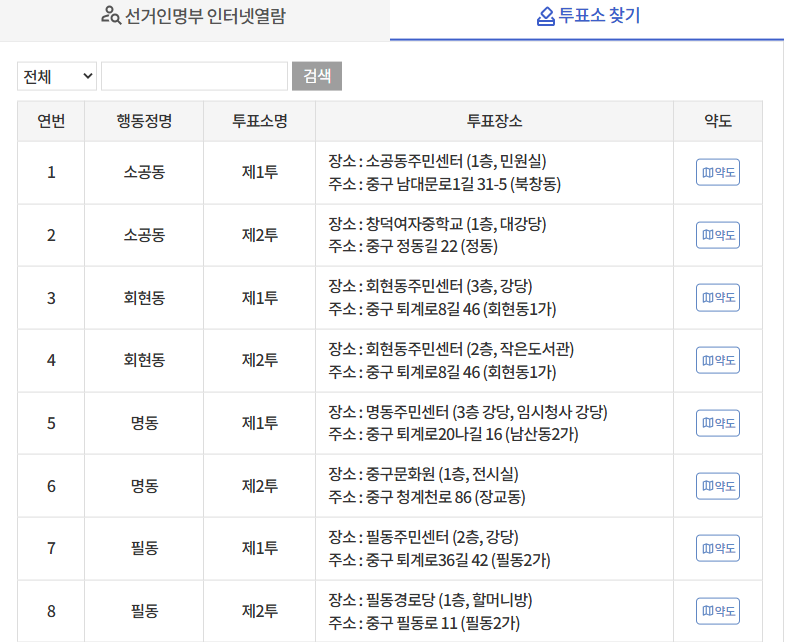Click 필동 cell in row 7
Viewport: 802px width, 642px height.
(144, 548)
